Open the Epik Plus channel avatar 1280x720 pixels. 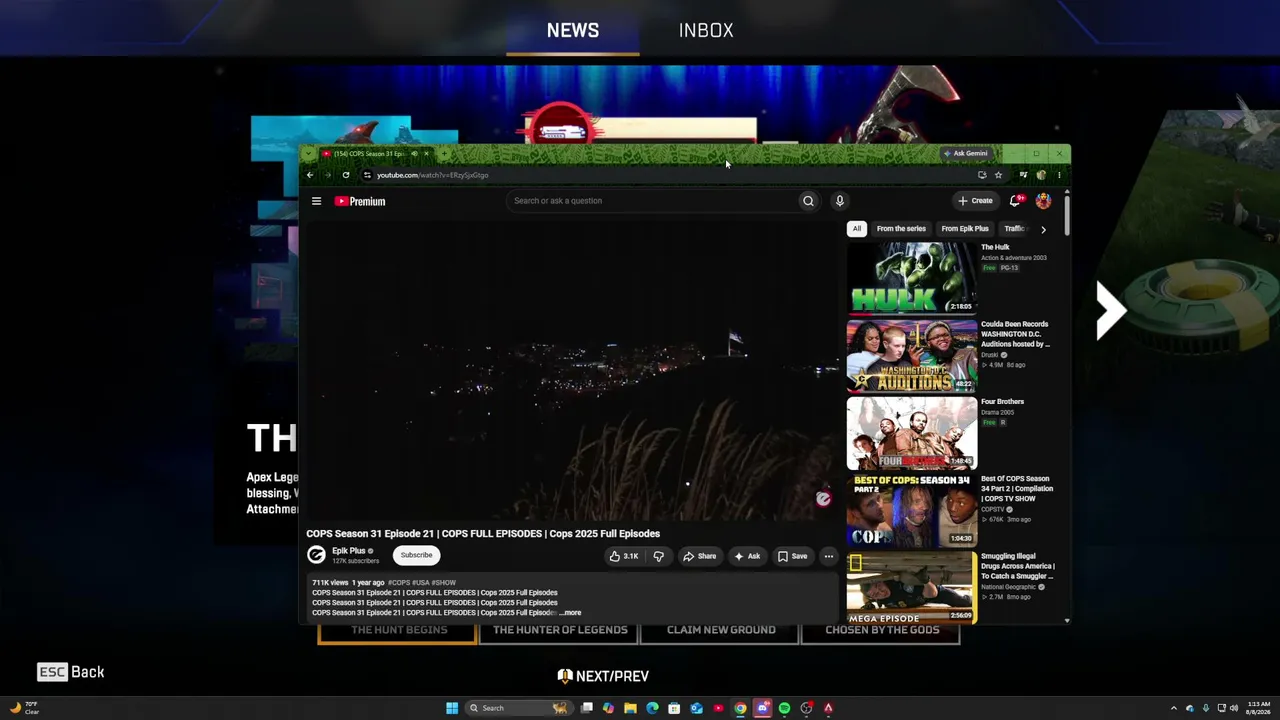point(316,555)
